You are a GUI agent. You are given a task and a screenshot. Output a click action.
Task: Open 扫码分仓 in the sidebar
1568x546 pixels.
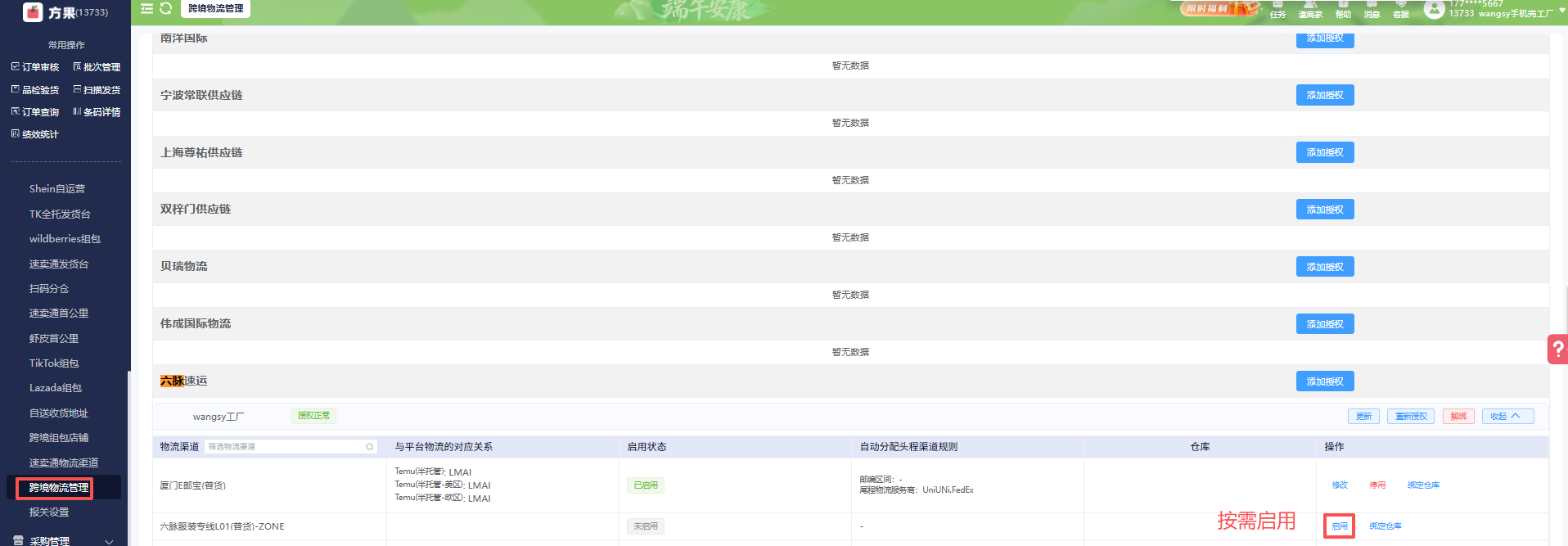49,289
